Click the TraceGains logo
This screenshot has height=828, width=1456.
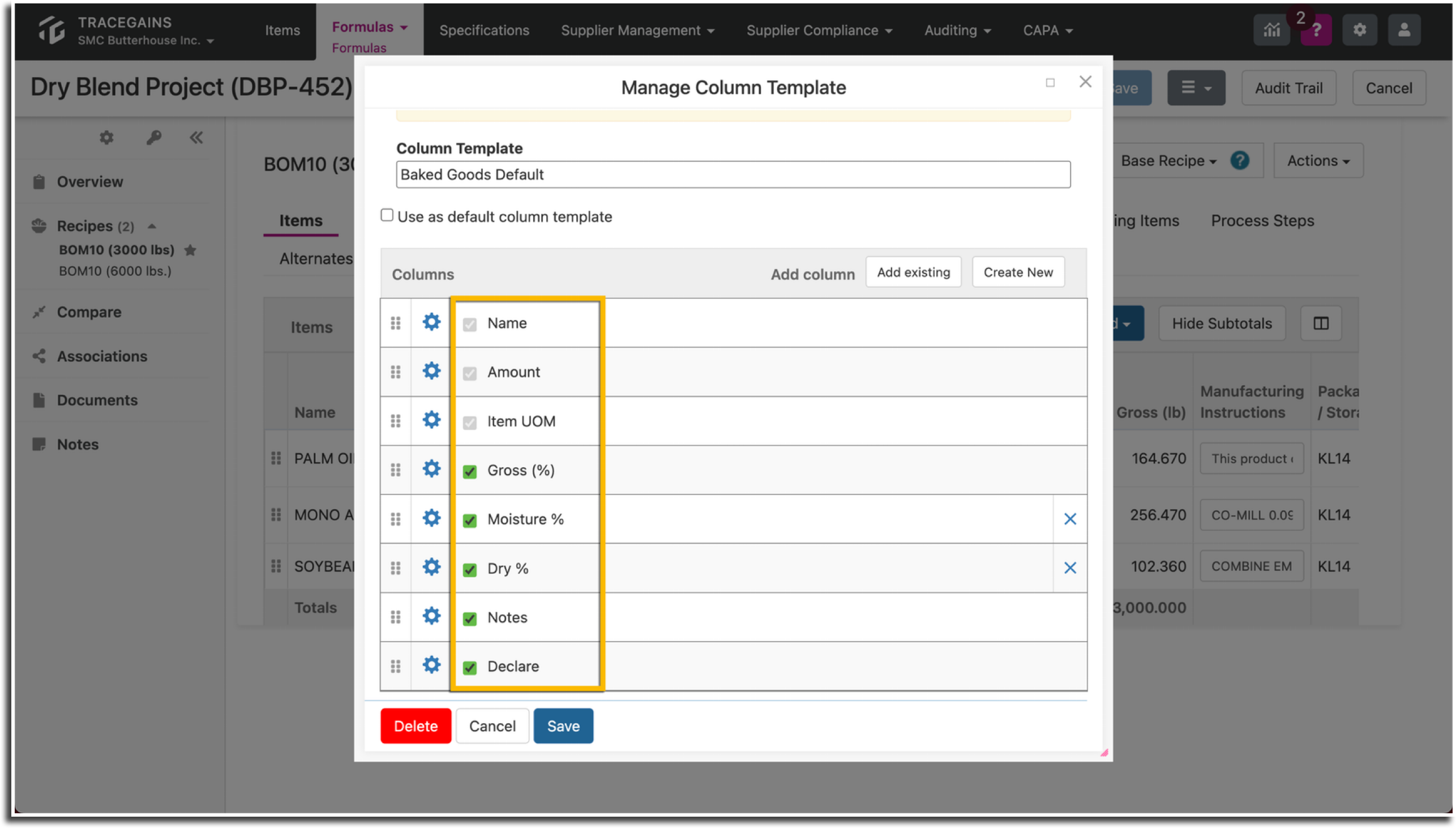(x=51, y=30)
